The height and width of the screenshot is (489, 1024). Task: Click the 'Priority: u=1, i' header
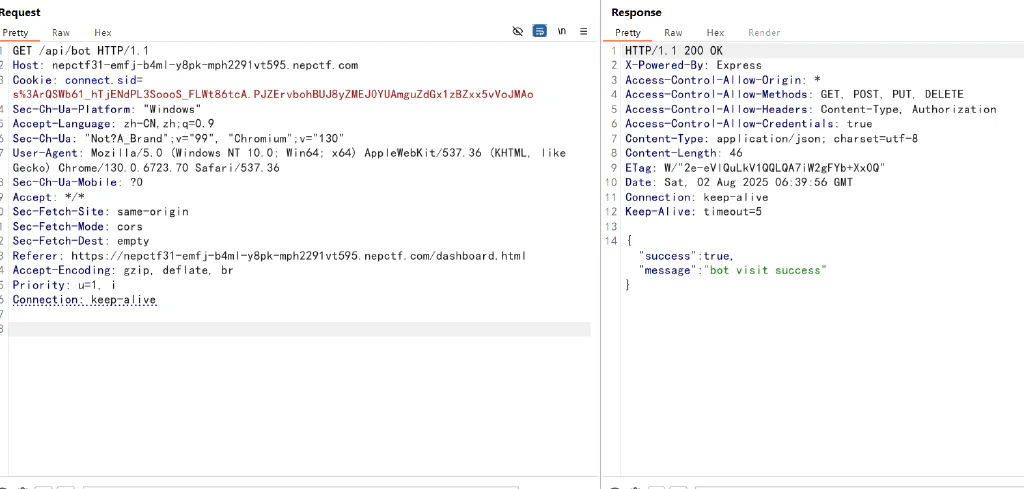point(64,285)
